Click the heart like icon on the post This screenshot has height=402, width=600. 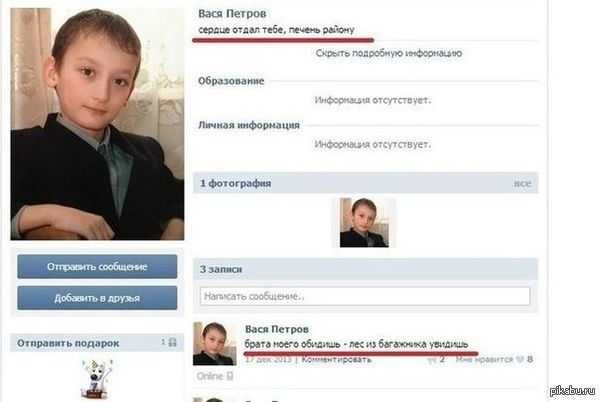(519, 359)
